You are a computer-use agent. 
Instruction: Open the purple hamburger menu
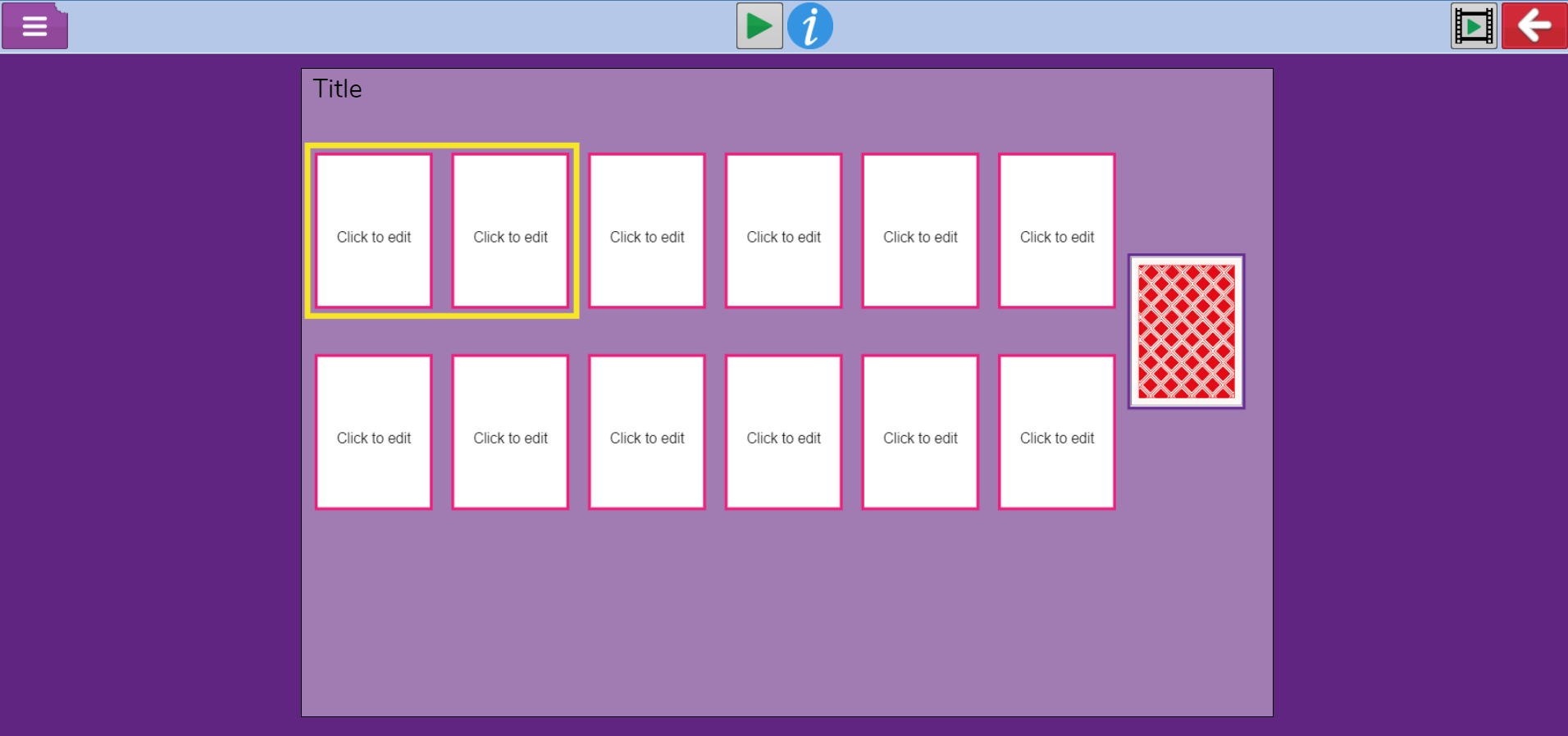coord(34,26)
